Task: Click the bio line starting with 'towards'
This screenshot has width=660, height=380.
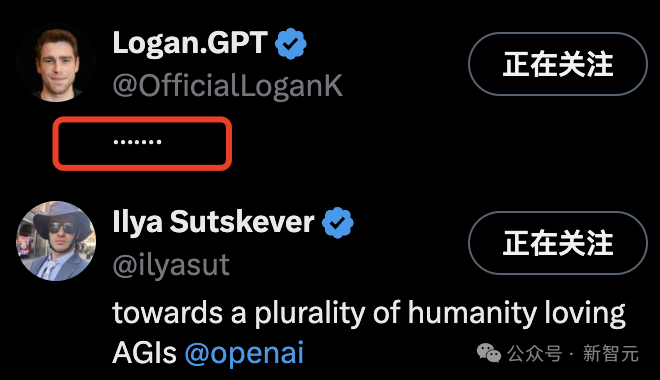Action: click(x=369, y=314)
